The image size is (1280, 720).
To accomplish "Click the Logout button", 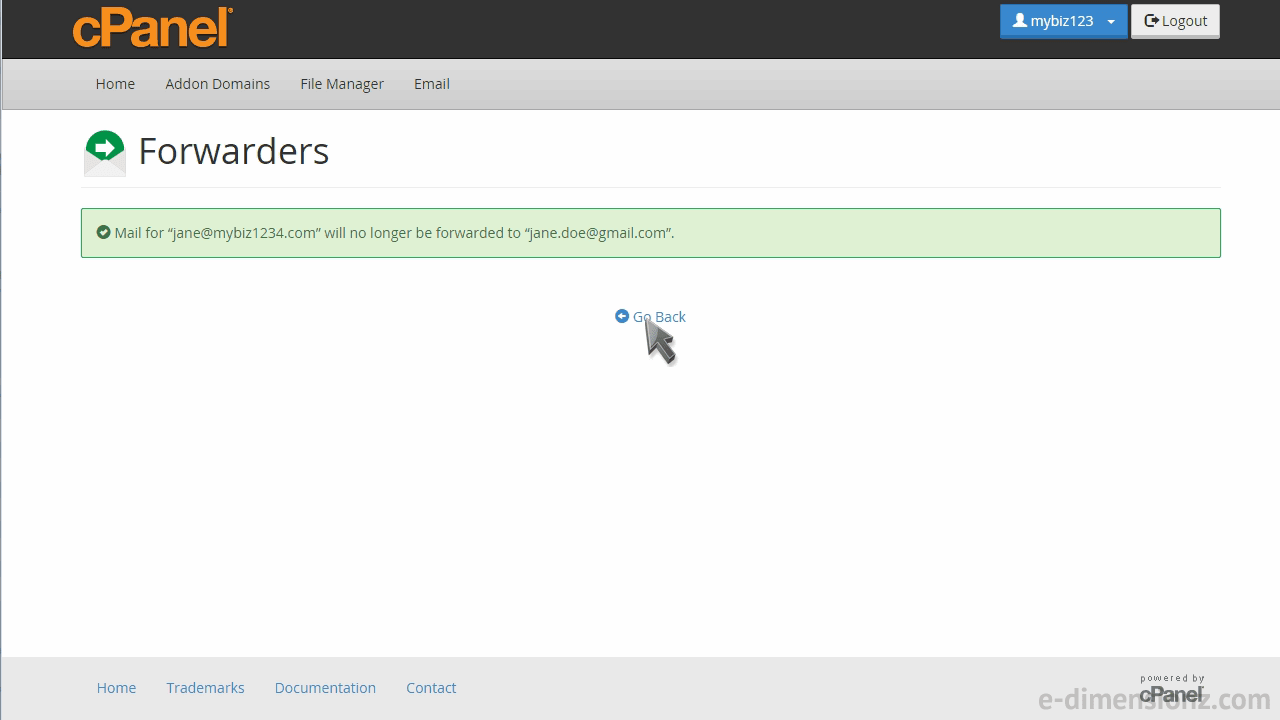I will tap(1175, 21).
